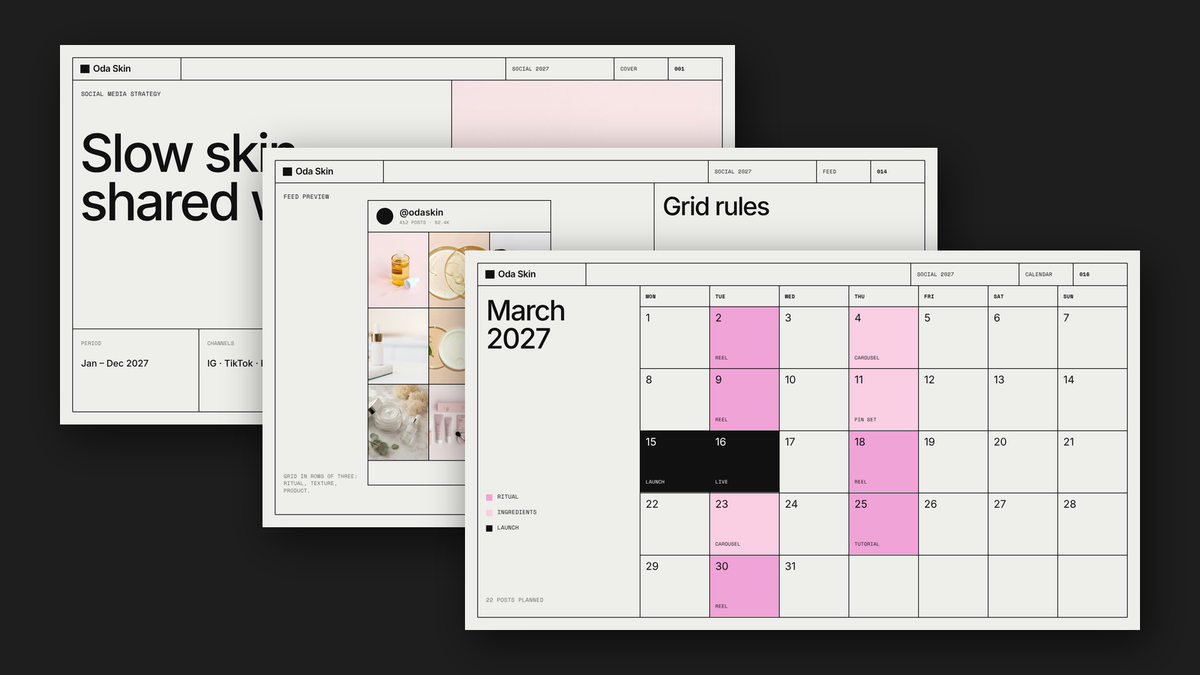This screenshot has width=1200, height=675.
Task: Click the "CALENDAR" header label
Action: tap(1038, 274)
